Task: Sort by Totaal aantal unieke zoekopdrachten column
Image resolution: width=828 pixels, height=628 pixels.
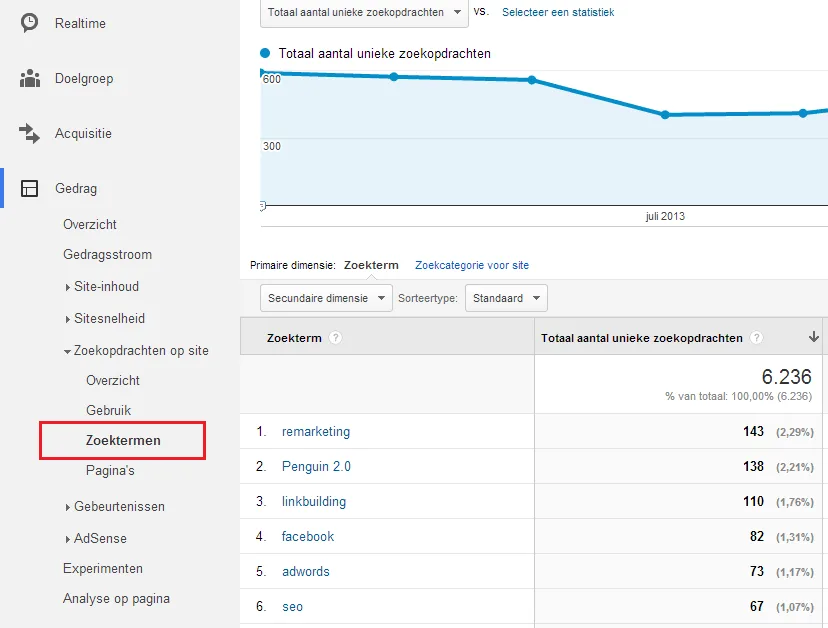Action: click(x=641, y=338)
